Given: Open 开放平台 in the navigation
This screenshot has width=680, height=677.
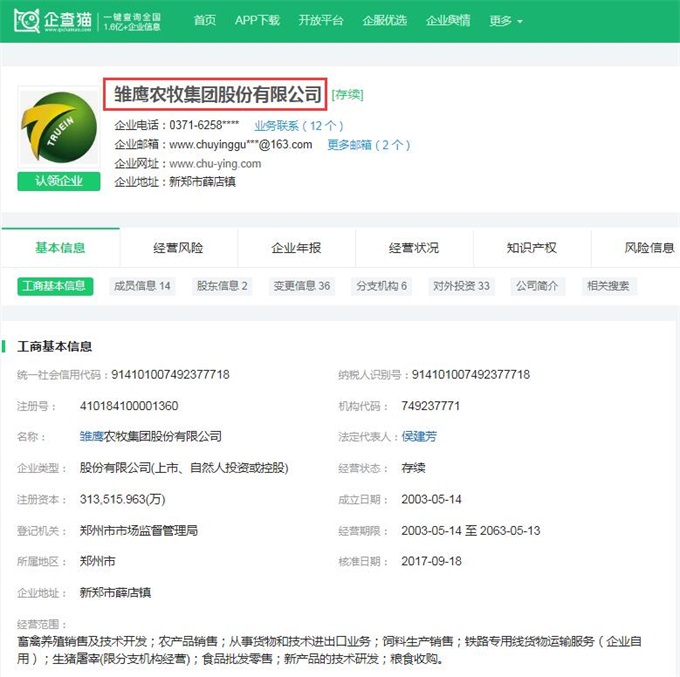Looking at the screenshot, I should click(x=321, y=20).
